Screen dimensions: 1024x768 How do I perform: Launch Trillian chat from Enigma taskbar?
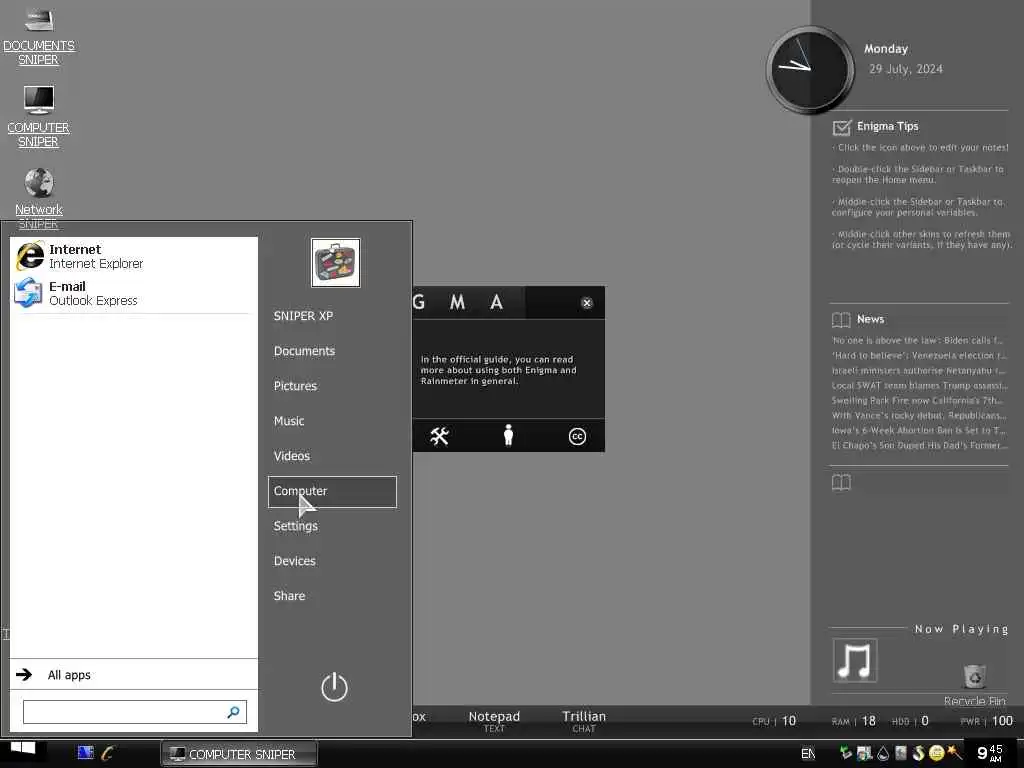point(584,721)
